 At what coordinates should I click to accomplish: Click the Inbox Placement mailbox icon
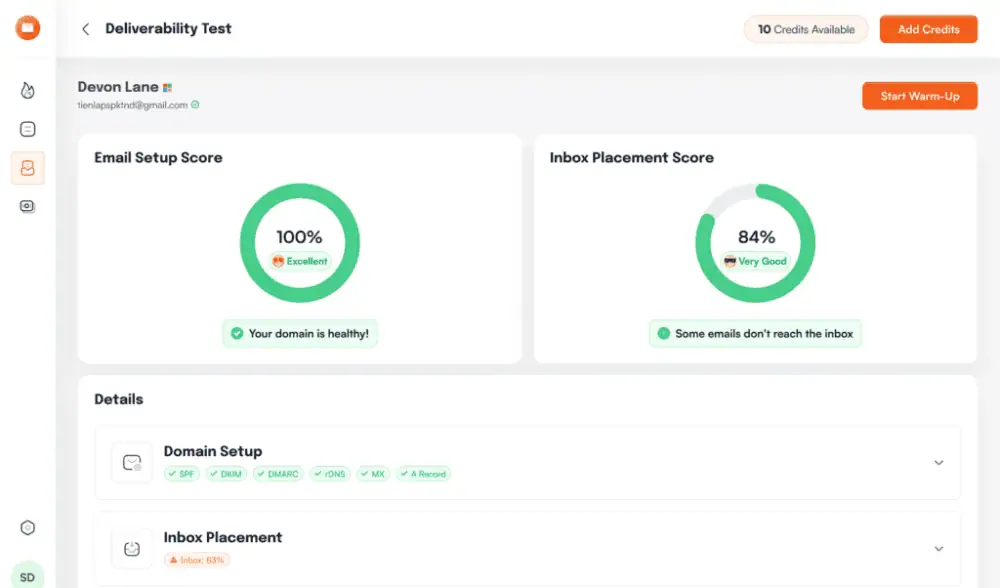(132, 549)
